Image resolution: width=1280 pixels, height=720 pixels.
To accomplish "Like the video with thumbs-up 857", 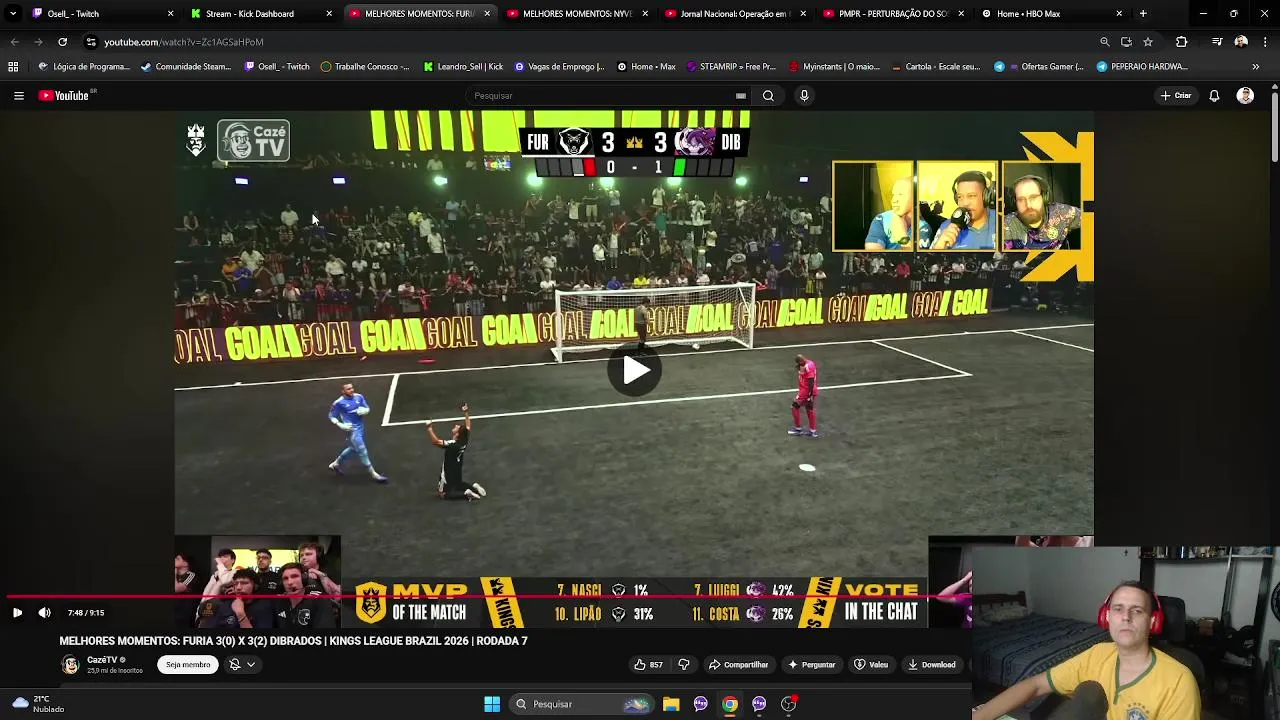I will (x=648, y=665).
